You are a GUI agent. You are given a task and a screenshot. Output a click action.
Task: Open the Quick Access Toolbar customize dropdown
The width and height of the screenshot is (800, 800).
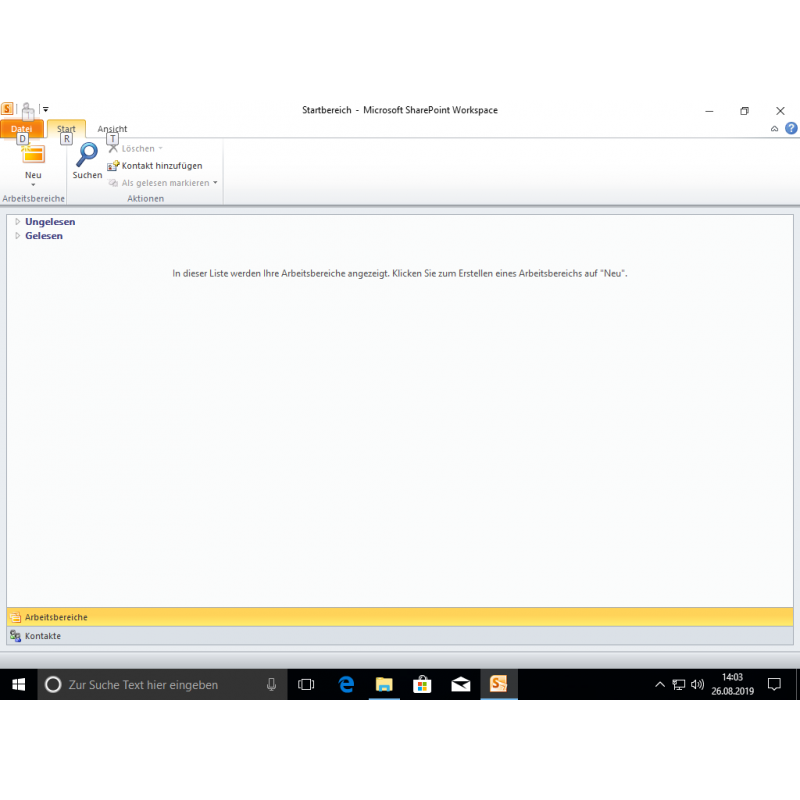pos(45,110)
